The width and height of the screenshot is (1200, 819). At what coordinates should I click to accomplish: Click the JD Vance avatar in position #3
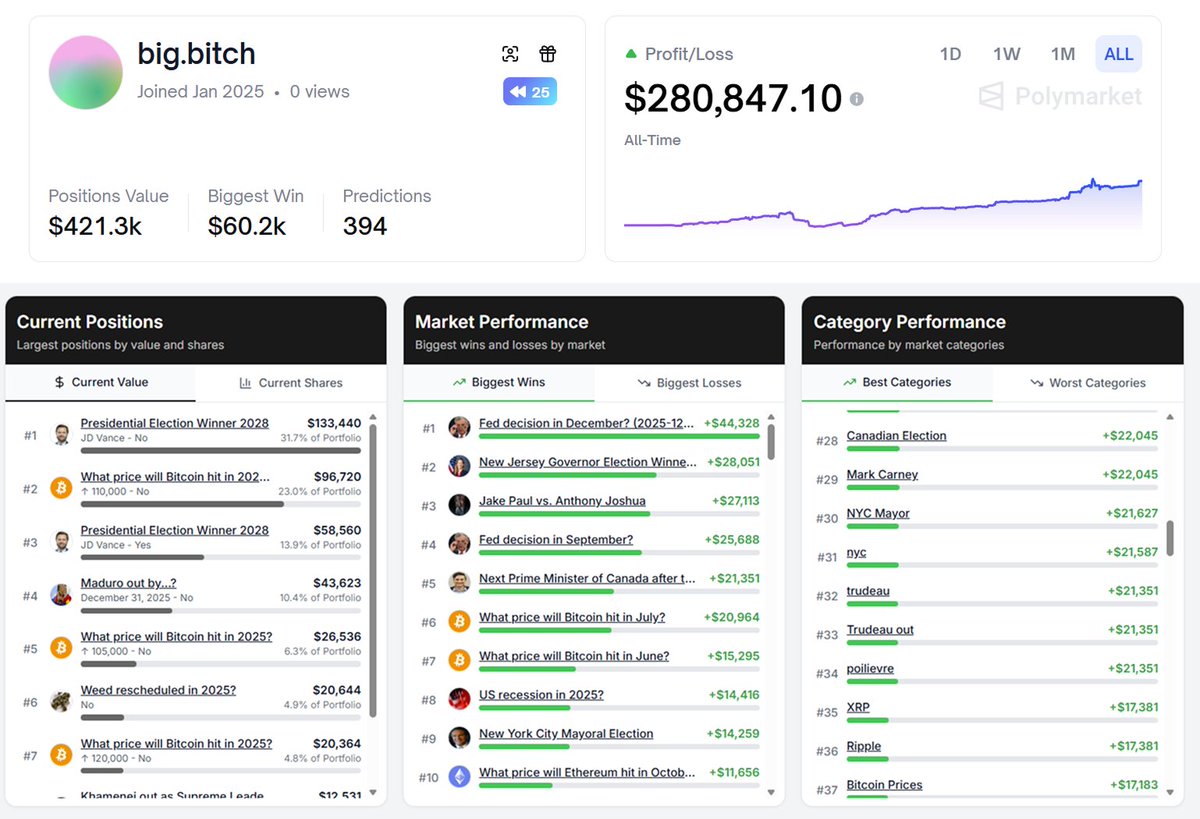click(61, 542)
